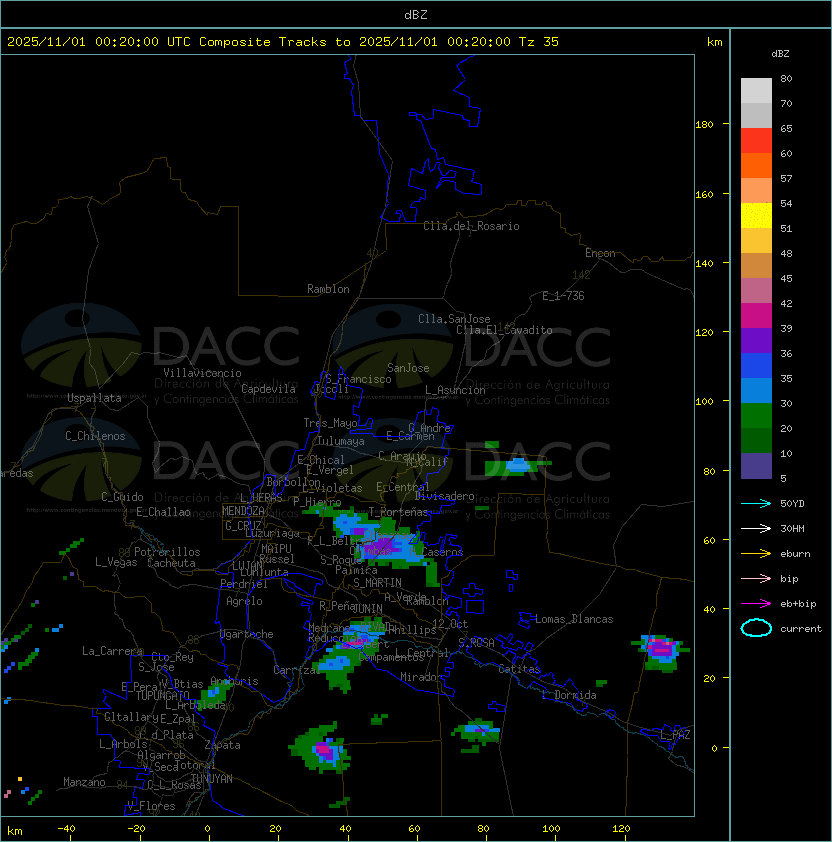Click the 'Uspallata' place label
Viewport: 832px width, 842px height.
click(x=94, y=398)
